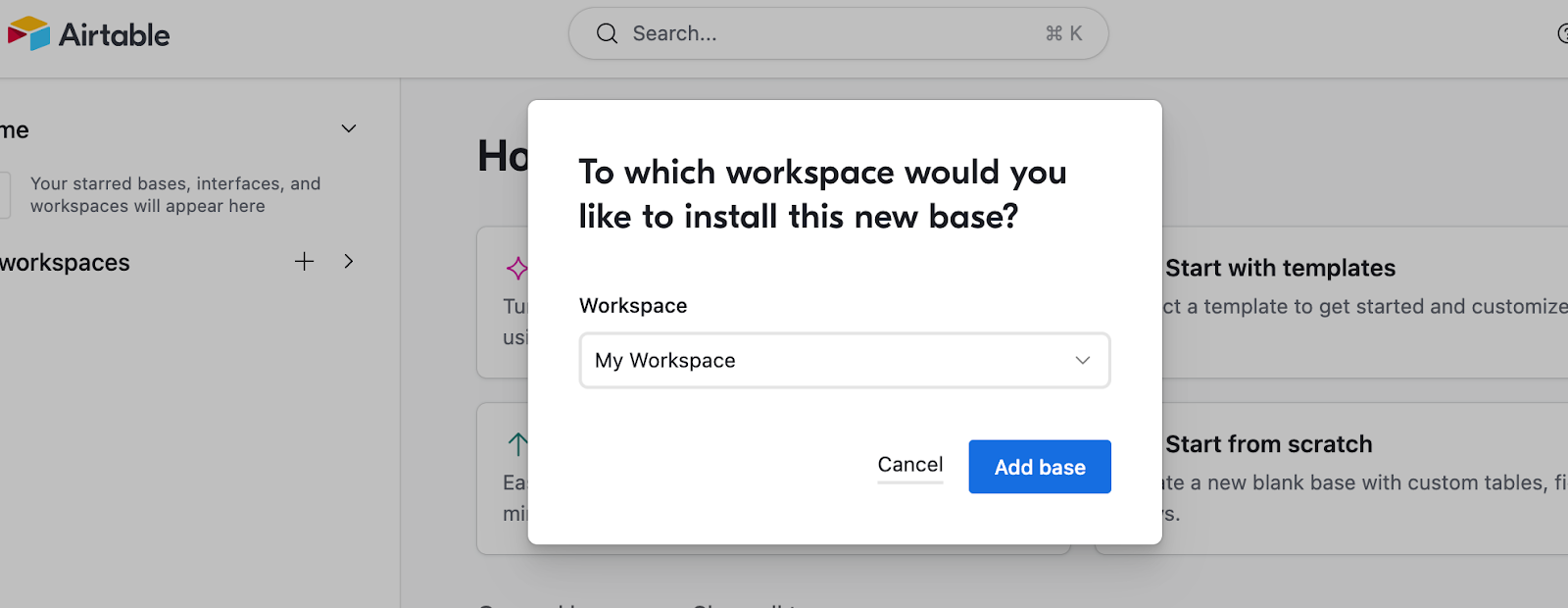
Task: Open the Workspace dropdown
Action: pos(845,361)
